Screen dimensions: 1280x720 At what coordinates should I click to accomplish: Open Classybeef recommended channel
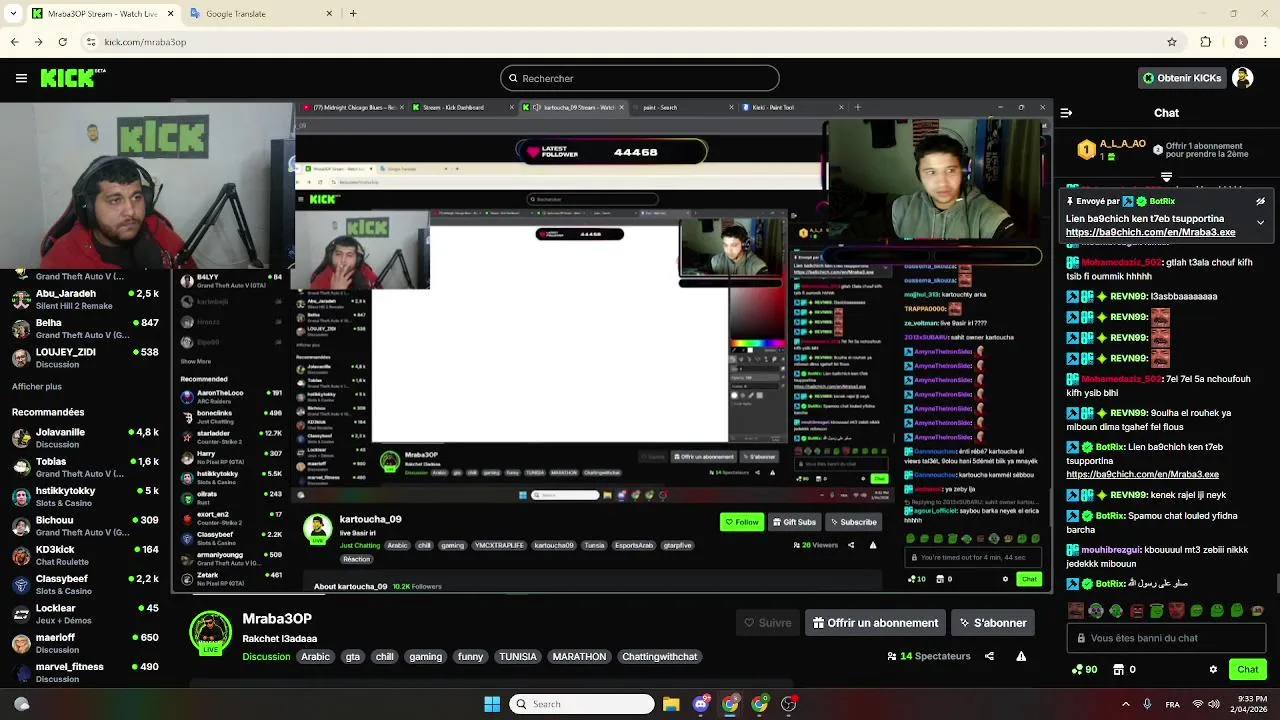click(84, 584)
